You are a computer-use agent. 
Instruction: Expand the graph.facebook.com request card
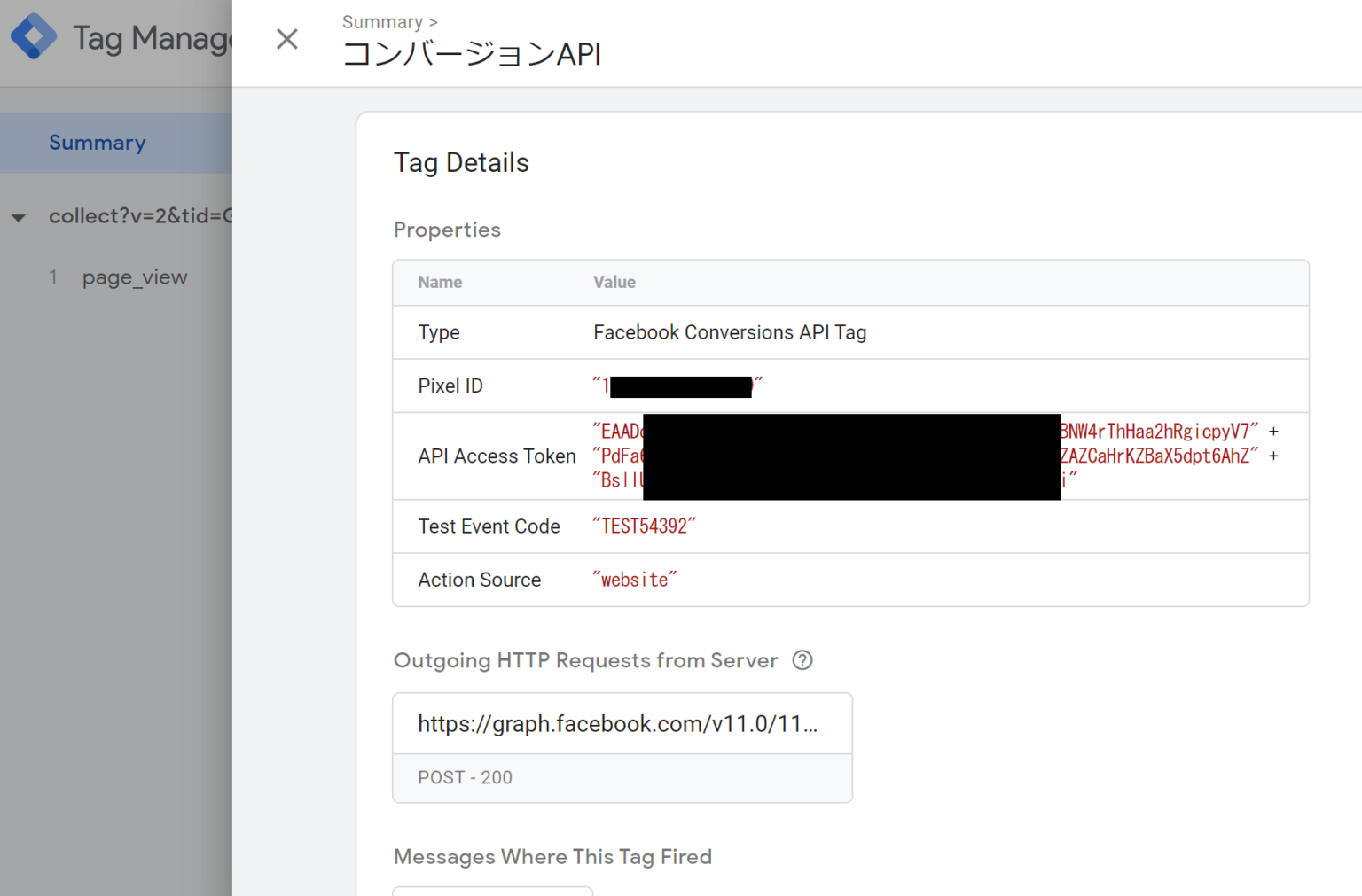622,723
